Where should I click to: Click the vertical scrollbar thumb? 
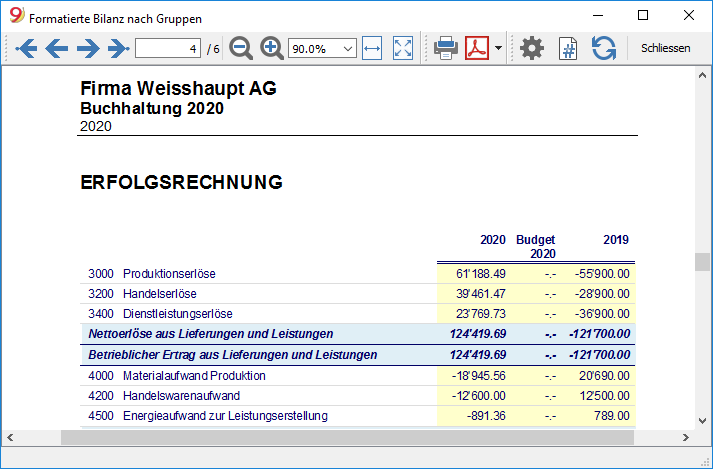pos(702,262)
